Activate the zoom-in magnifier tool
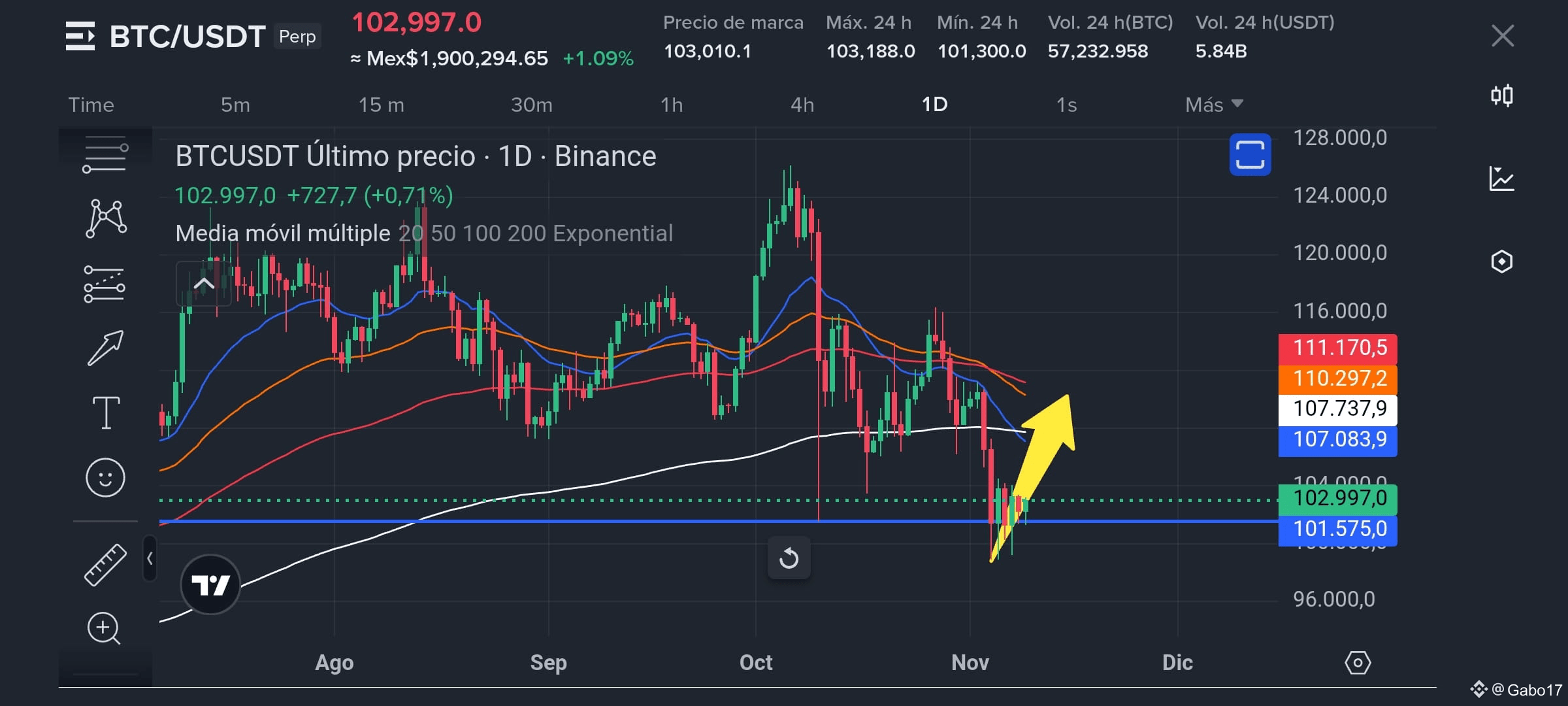Screen dimensions: 1568x706 (x=104, y=628)
